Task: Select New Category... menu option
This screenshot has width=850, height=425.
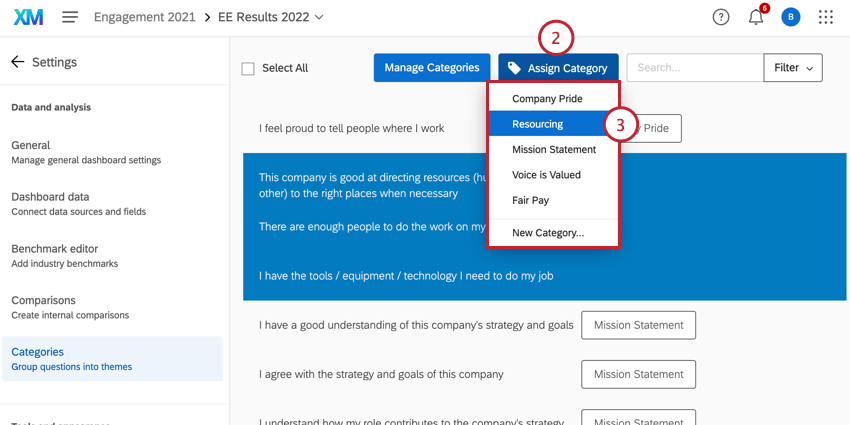Action: tap(548, 233)
